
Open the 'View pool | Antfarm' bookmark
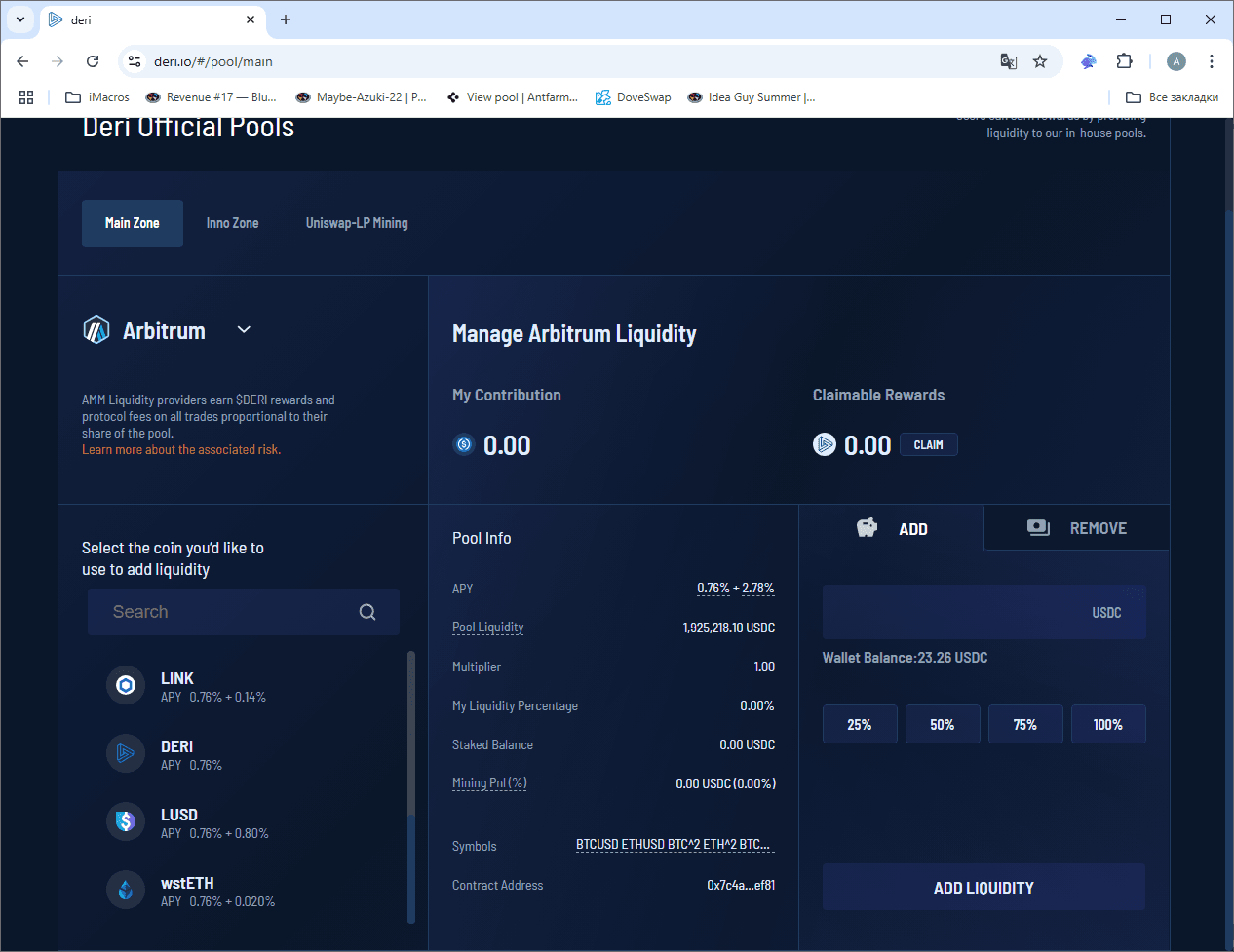point(512,97)
